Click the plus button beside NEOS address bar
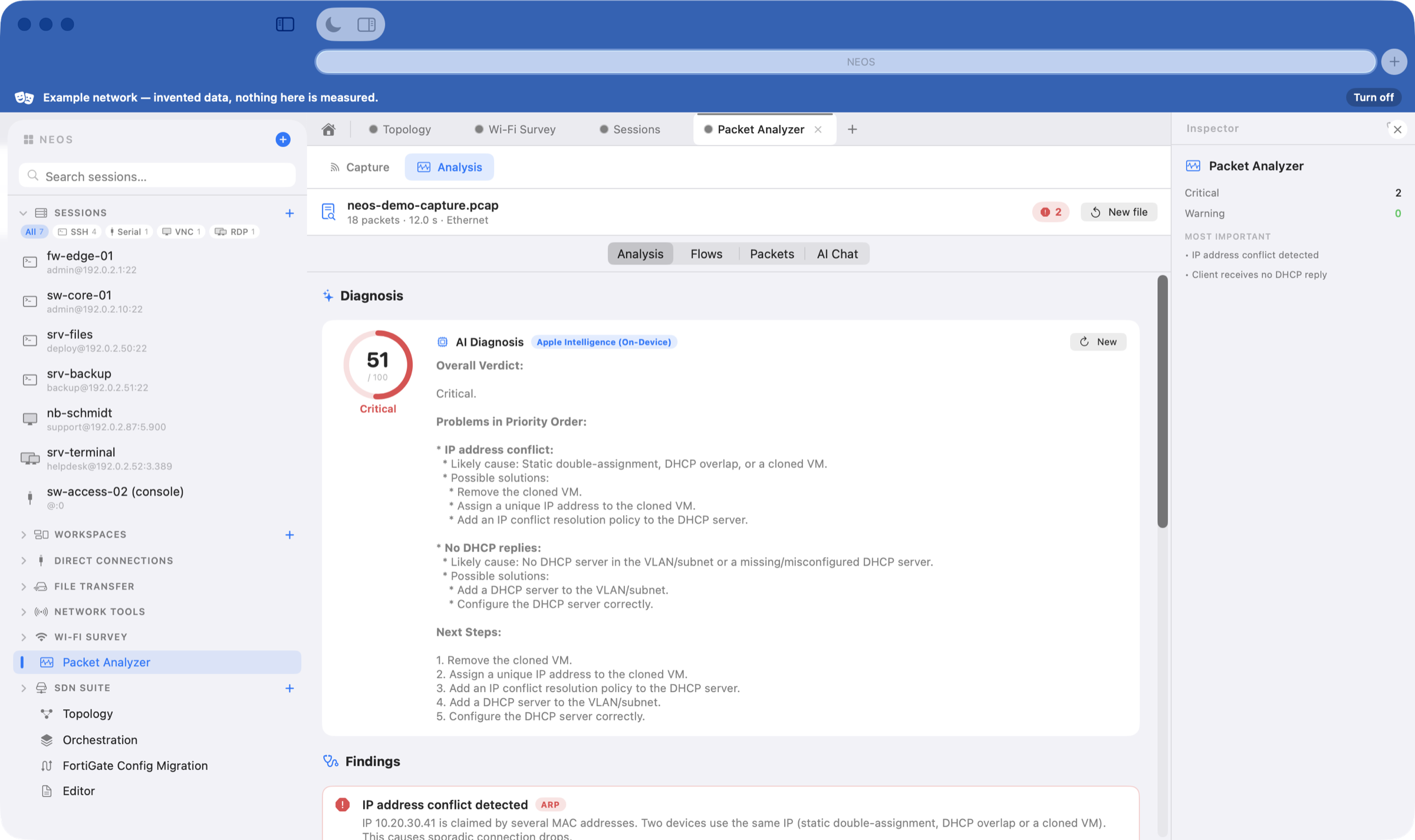1415x840 pixels. click(x=1394, y=62)
